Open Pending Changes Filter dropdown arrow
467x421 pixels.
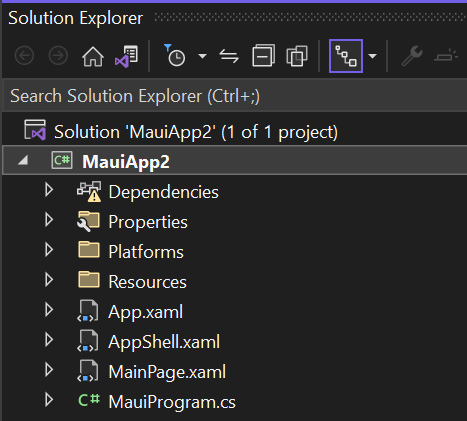coord(202,56)
